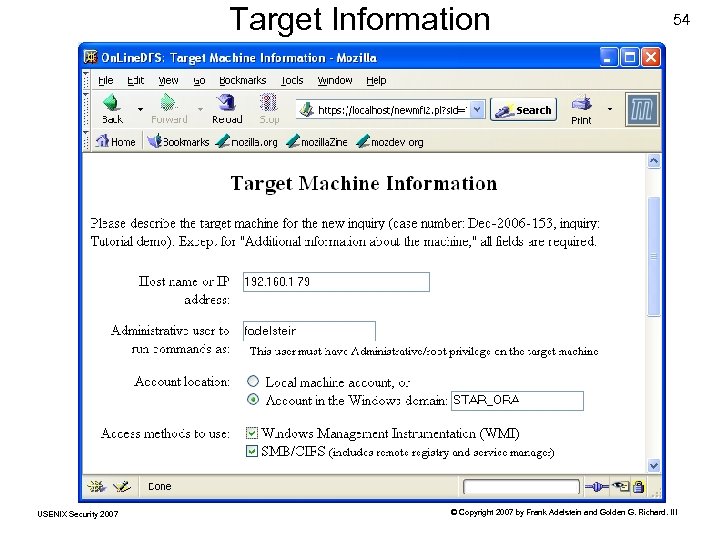Collapse the bookmarks toolbar grippy
Screen dimensions: 720x540
point(86,141)
